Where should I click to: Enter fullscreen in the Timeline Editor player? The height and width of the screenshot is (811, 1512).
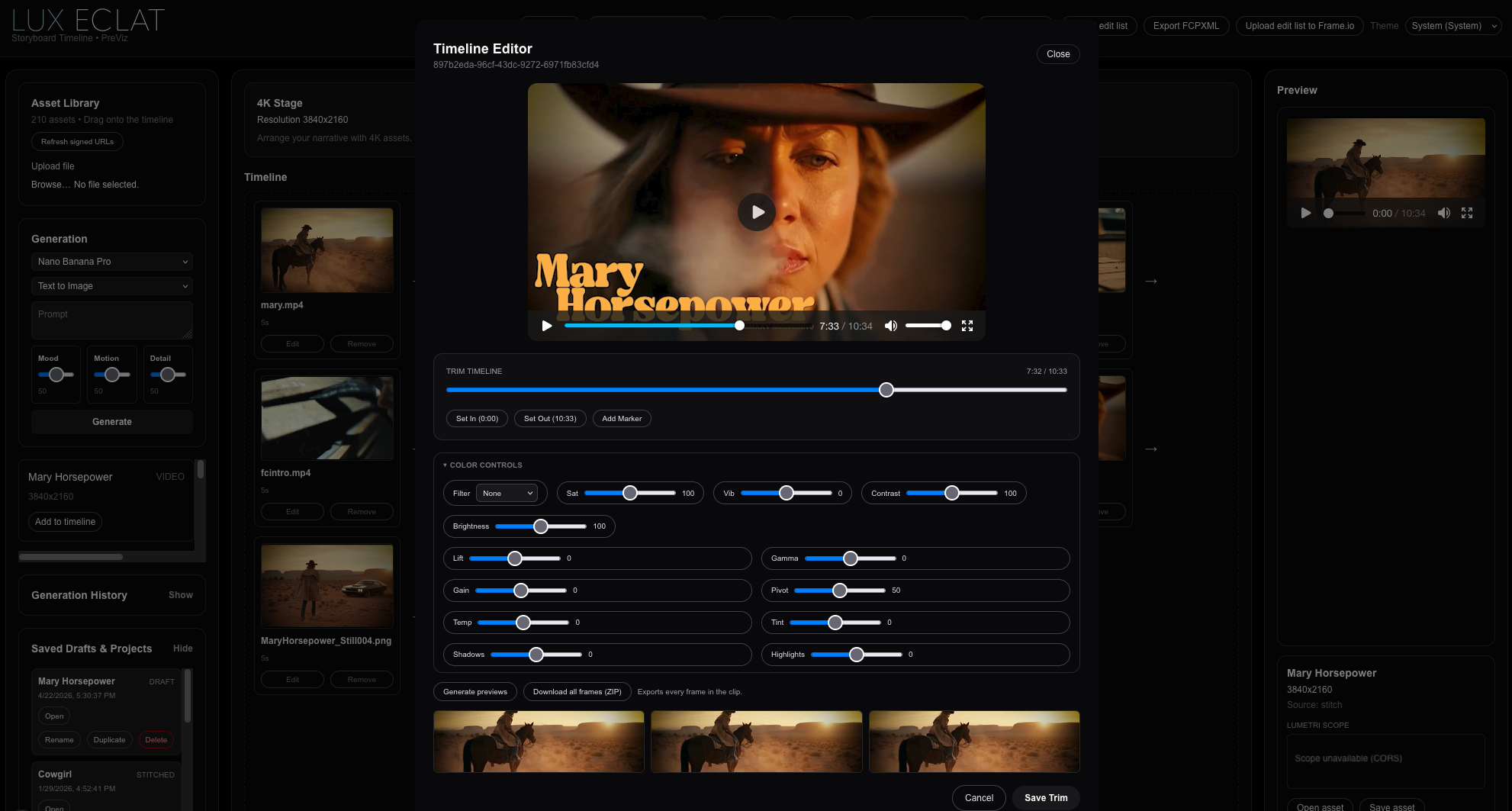[967, 326]
